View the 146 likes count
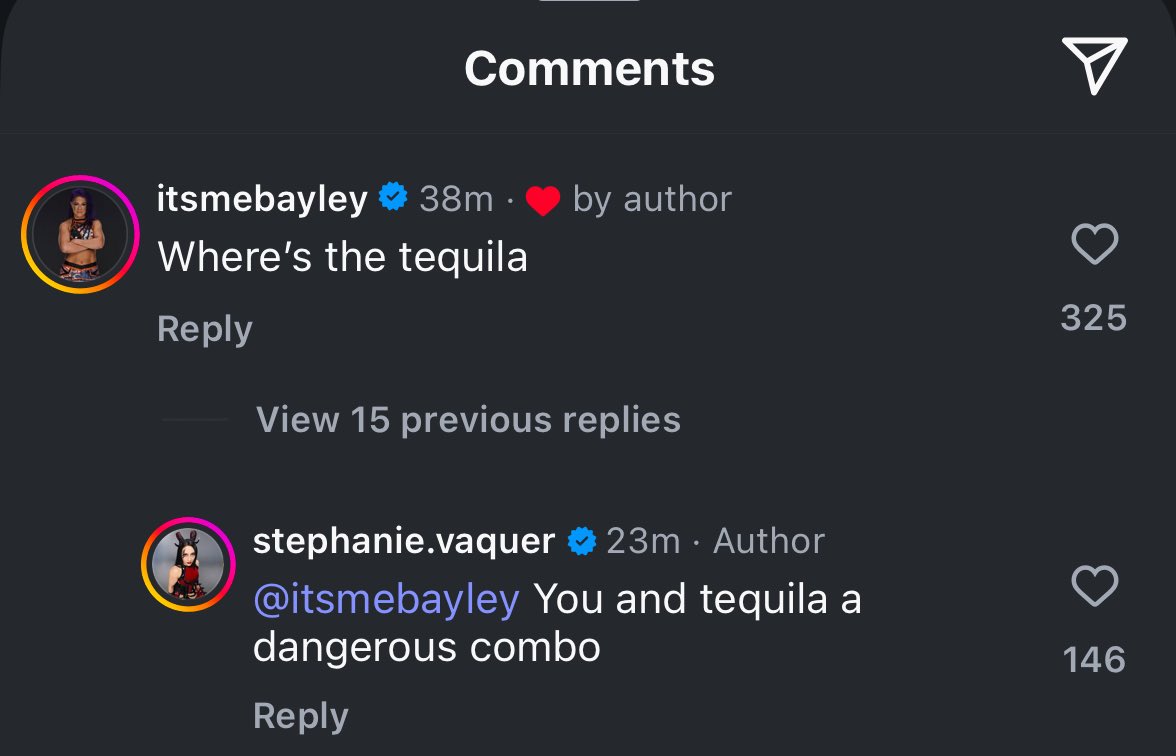 point(1094,660)
